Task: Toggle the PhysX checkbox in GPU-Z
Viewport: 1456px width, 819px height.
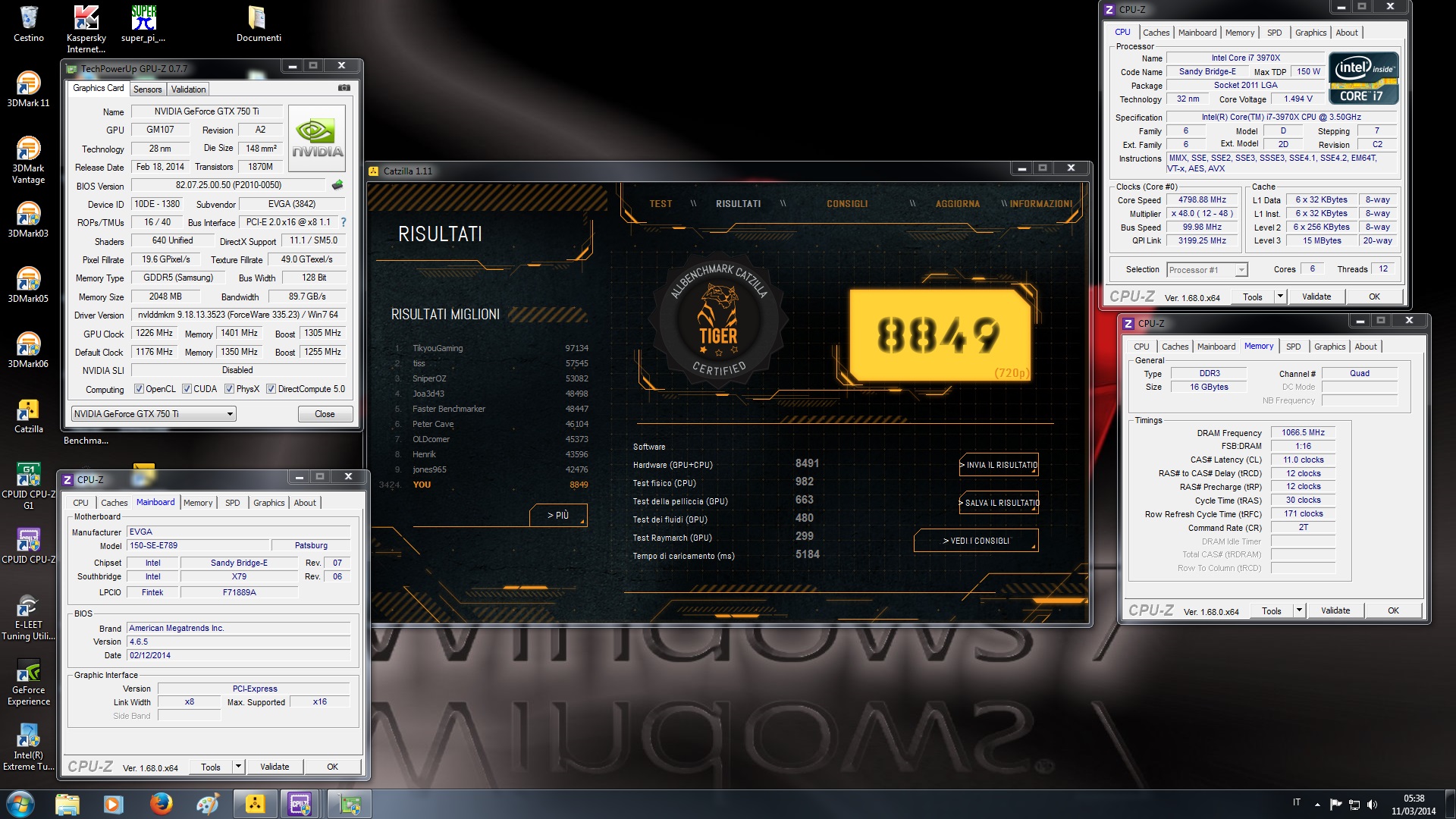Action: click(x=229, y=389)
